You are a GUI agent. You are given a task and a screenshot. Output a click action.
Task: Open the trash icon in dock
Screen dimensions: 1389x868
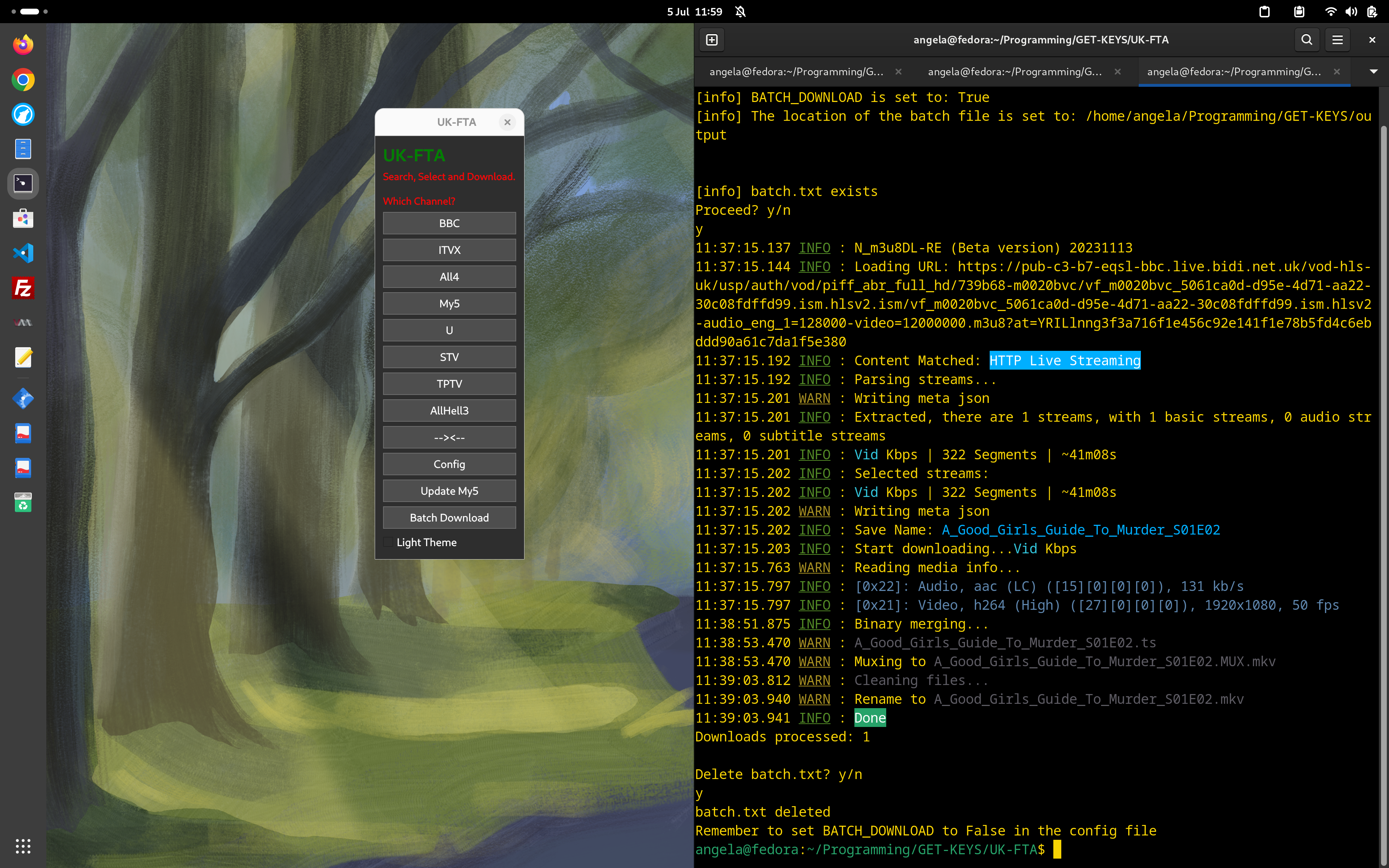tap(23, 503)
